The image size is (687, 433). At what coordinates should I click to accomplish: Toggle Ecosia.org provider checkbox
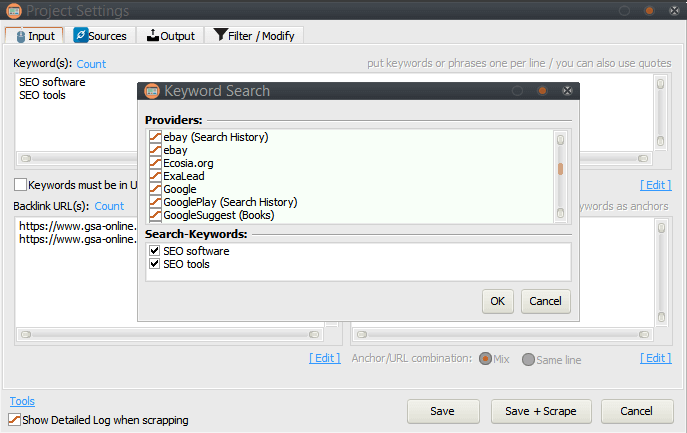[155, 163]
